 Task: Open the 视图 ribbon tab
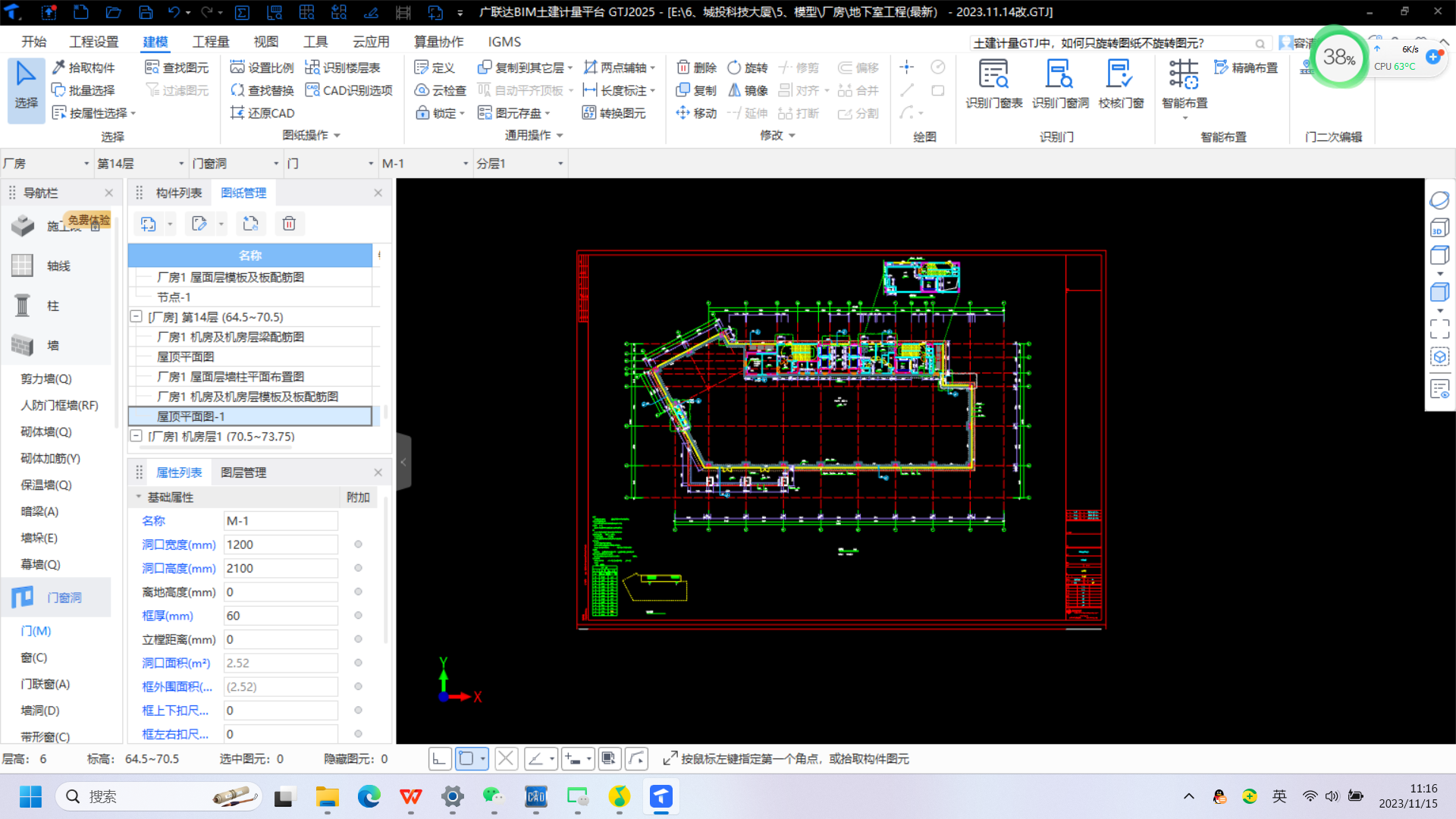tap(265, 42)
